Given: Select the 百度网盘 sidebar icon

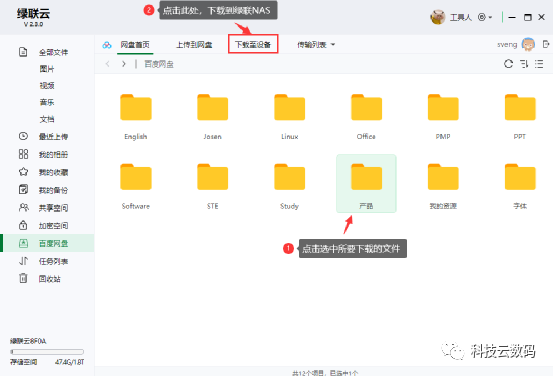Looking at the screenshot, I should [23, 243].
